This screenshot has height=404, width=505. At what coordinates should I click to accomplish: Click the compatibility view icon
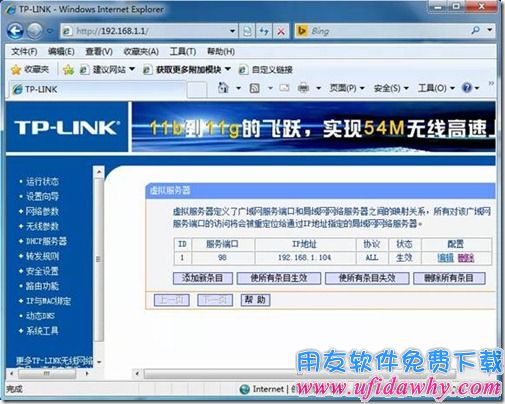point(247,31)
